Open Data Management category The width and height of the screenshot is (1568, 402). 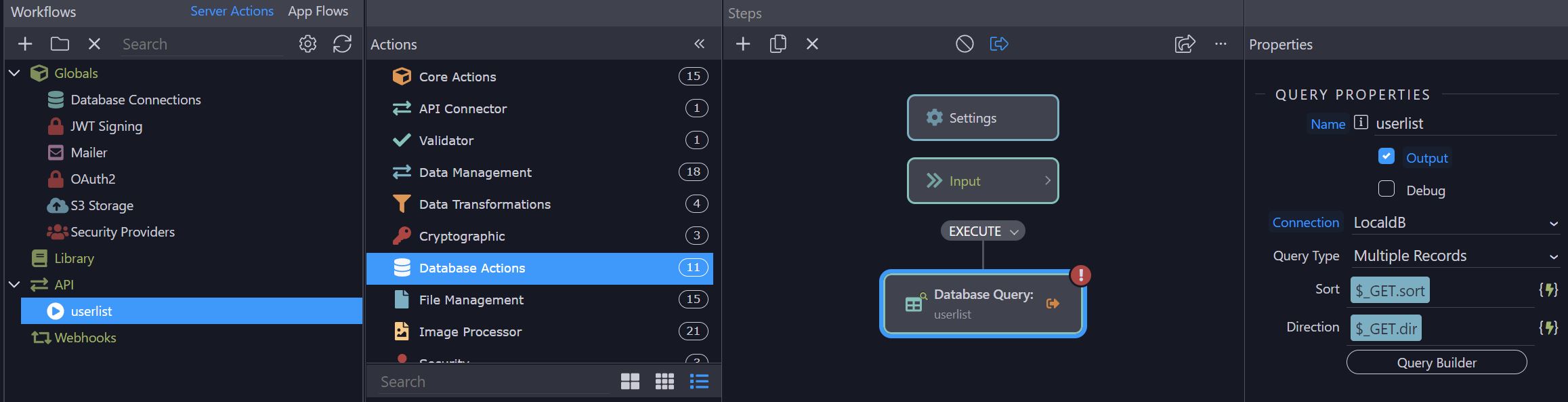540,172
